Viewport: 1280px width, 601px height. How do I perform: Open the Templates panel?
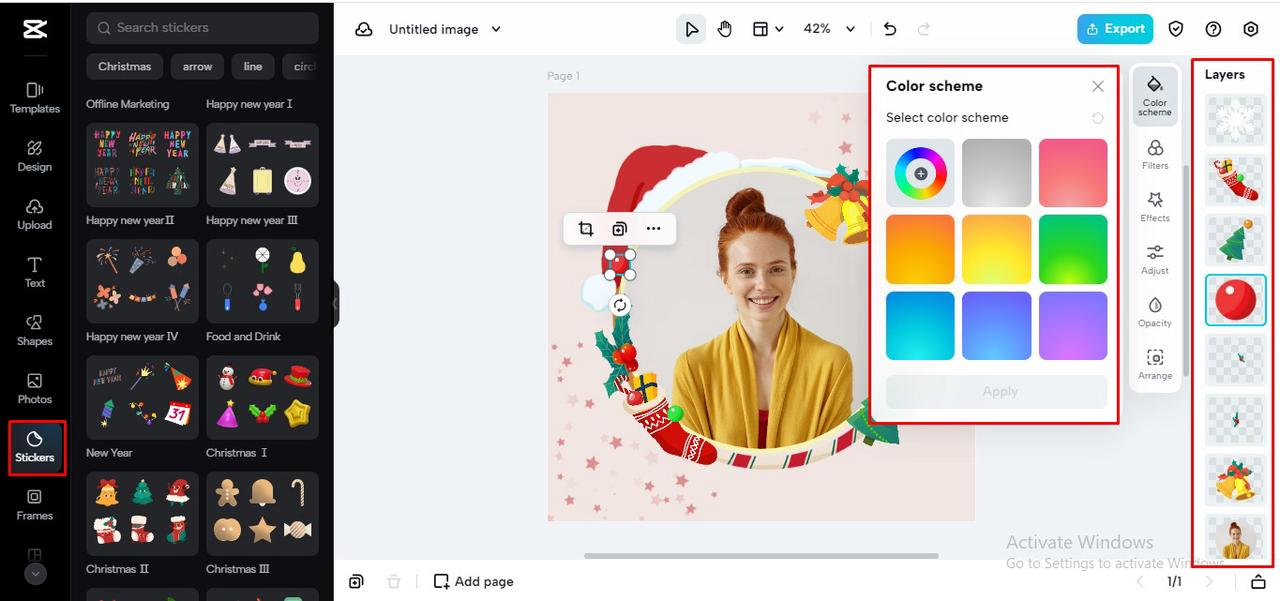(x=35, y=97)
